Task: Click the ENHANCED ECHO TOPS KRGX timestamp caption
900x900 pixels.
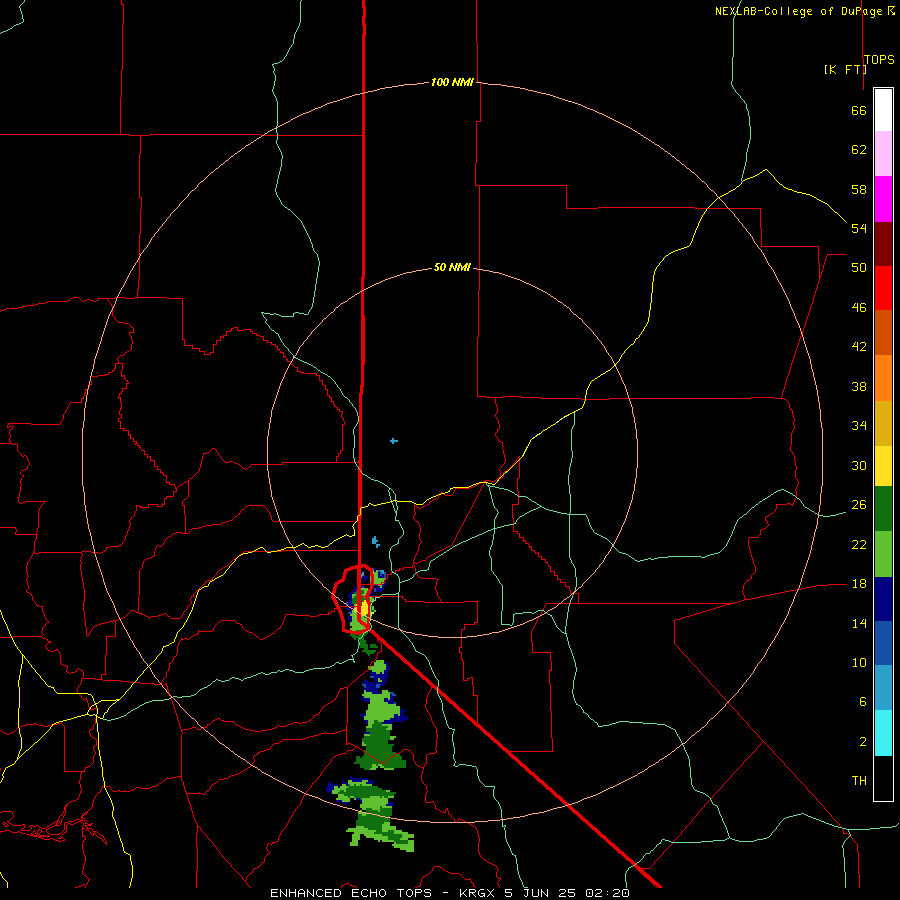Action: 450,893
